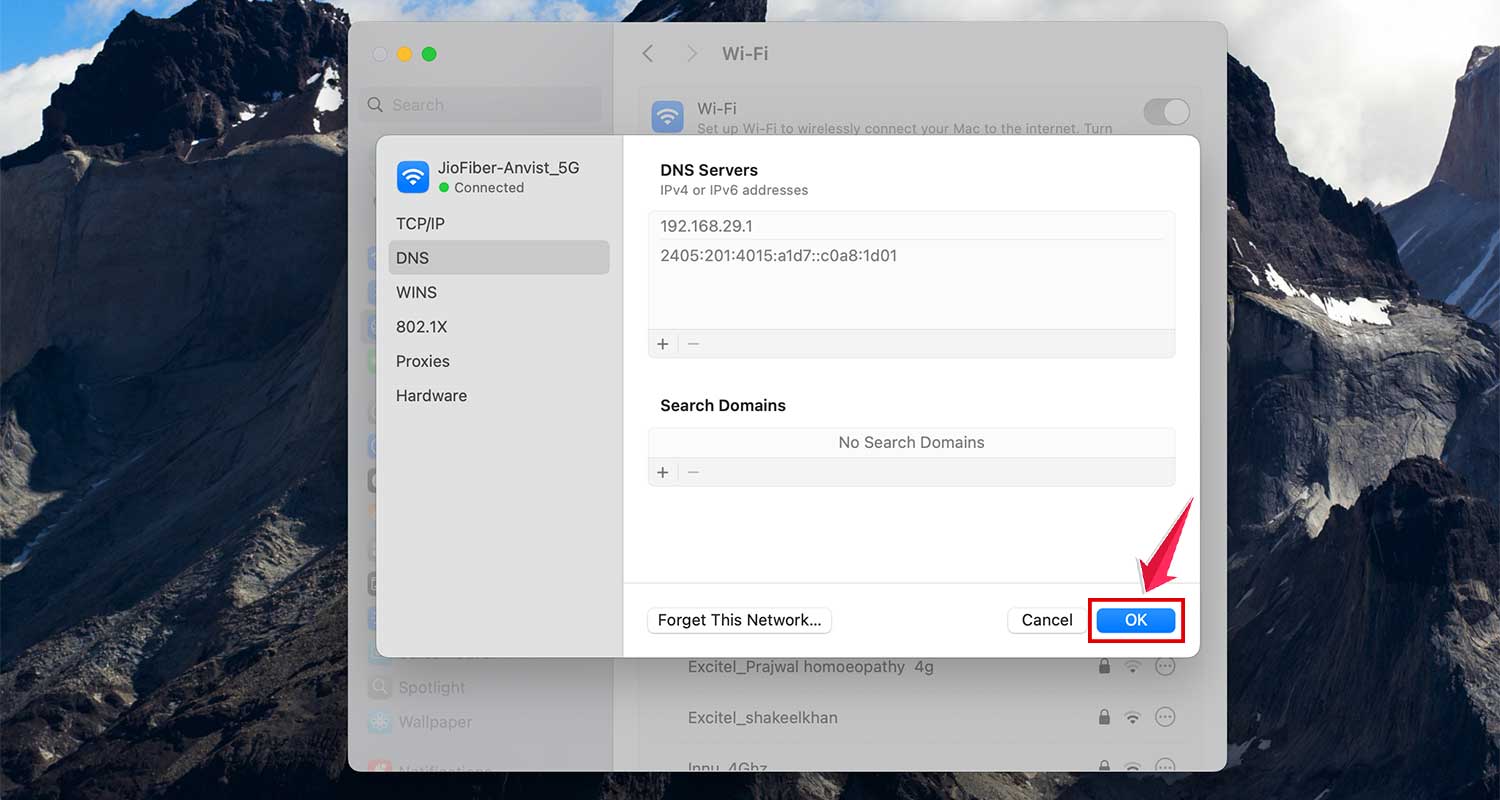Click the remove DNS server minus icon
Screen dimensions: 1500x800
[694, 343]
